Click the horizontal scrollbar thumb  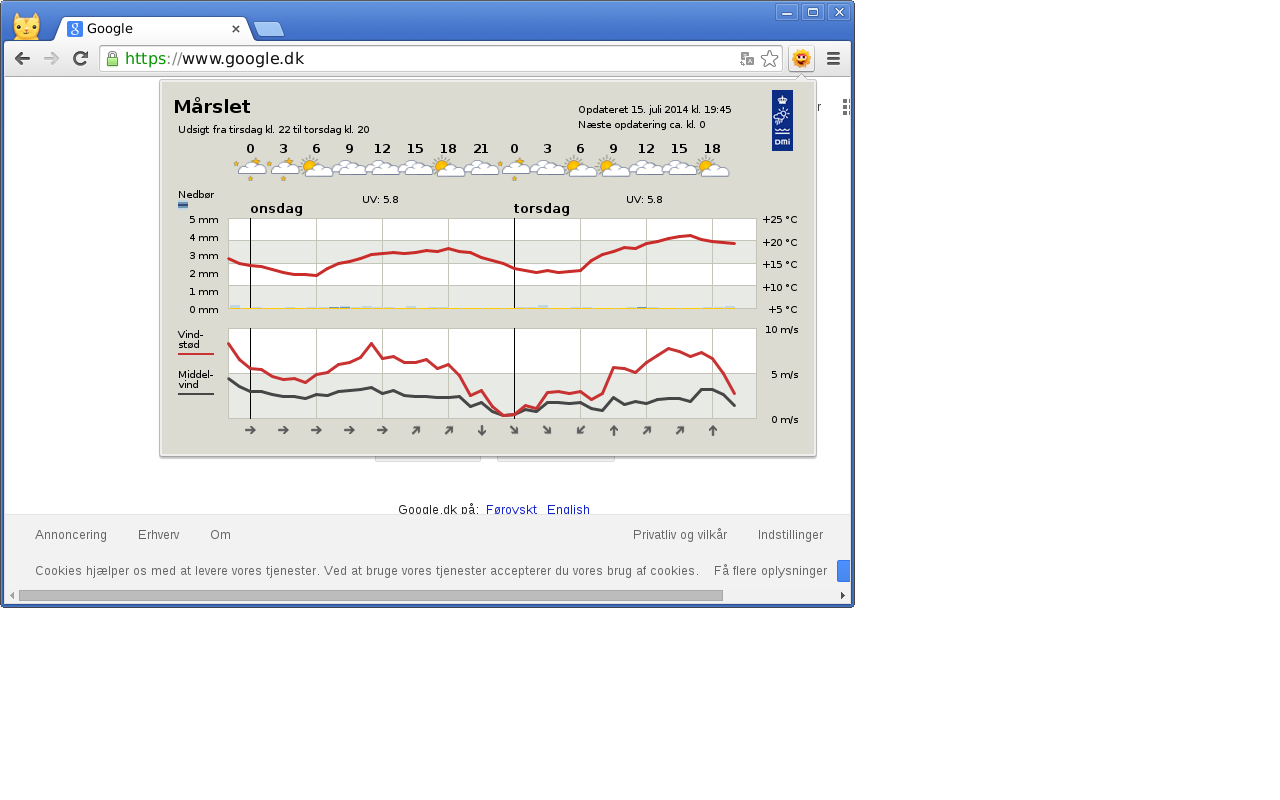pyautogui.click(x=370, y=595)
